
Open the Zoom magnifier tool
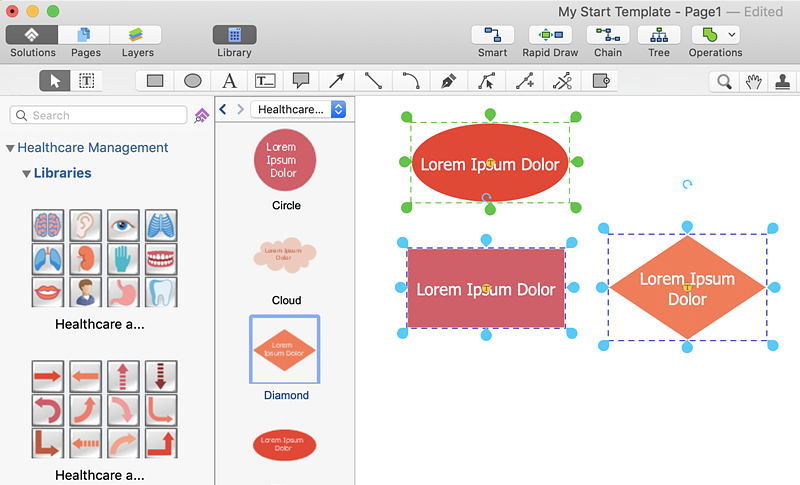pyautogui.click(x=722, y=82)
